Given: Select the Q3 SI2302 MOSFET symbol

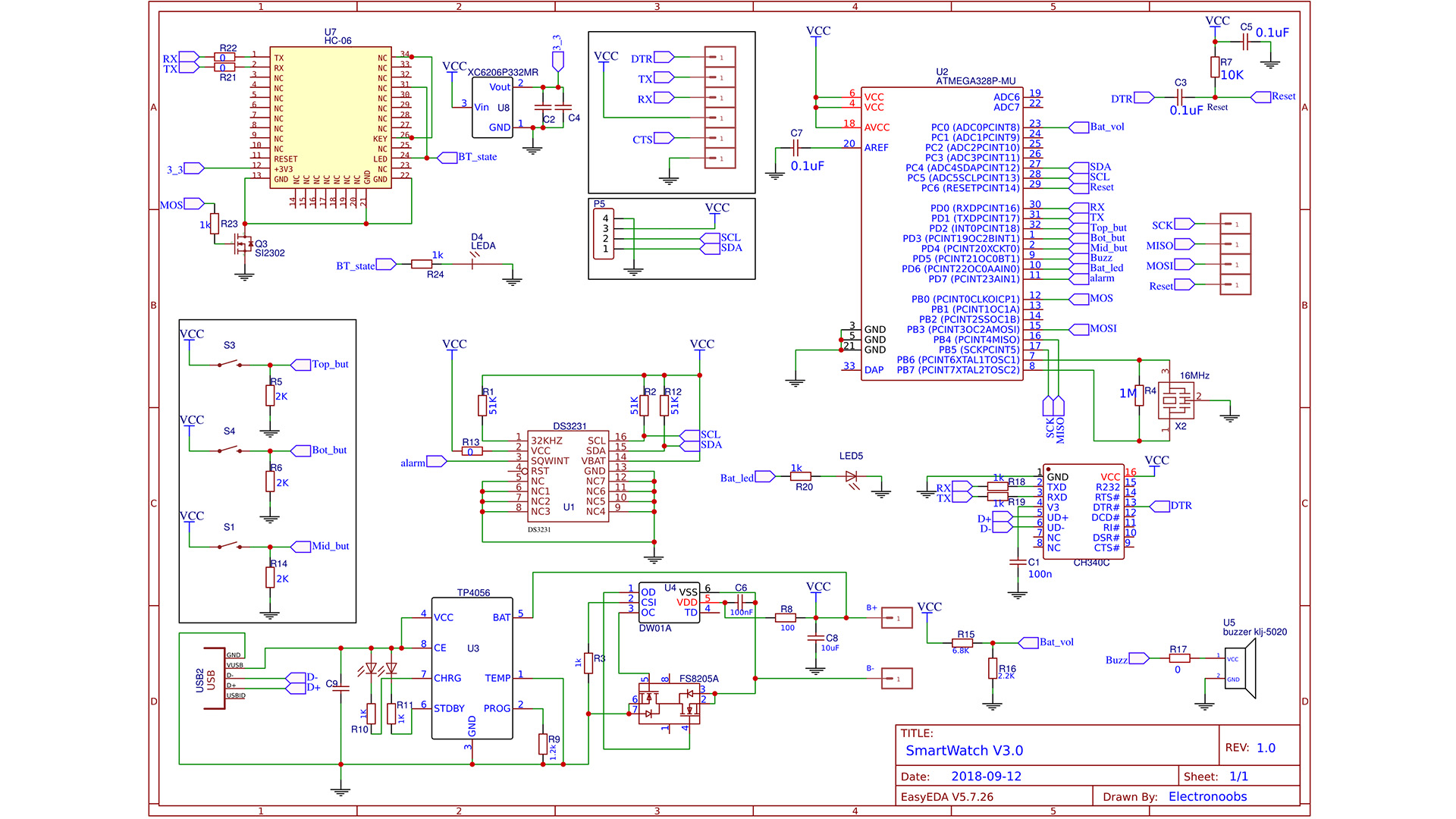Looking at the screenshot, I should (x=243, y=243).
